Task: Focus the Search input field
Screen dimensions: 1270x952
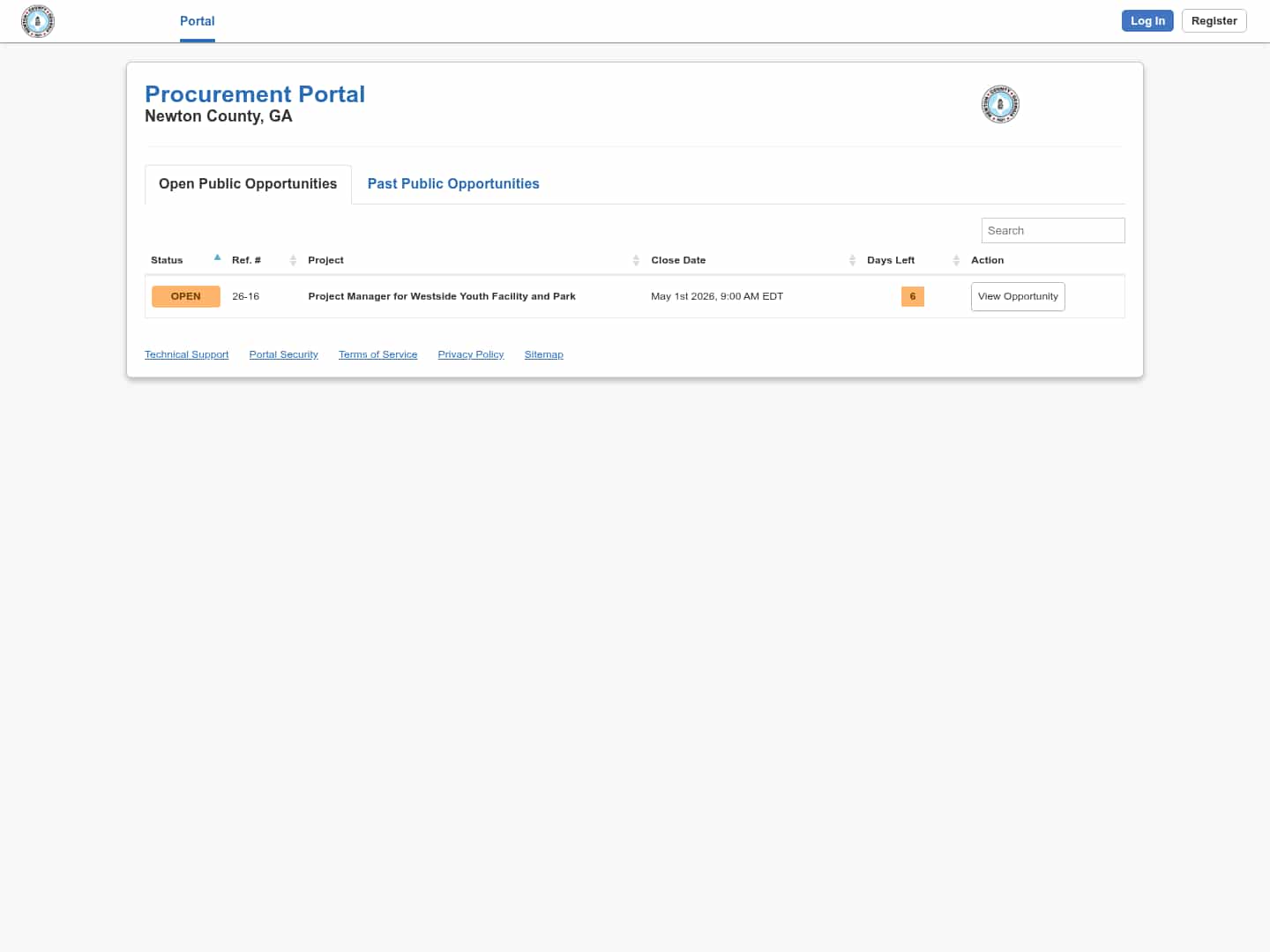Action: tap(1053, 231)
